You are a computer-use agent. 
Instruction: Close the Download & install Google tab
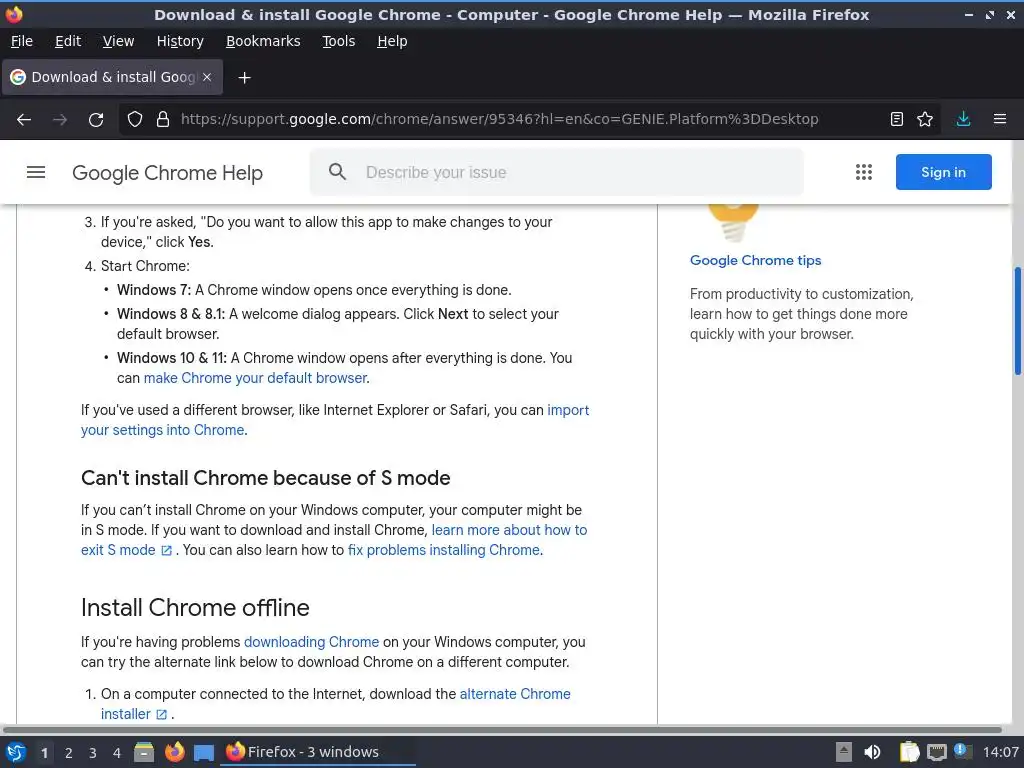point(207,77)
